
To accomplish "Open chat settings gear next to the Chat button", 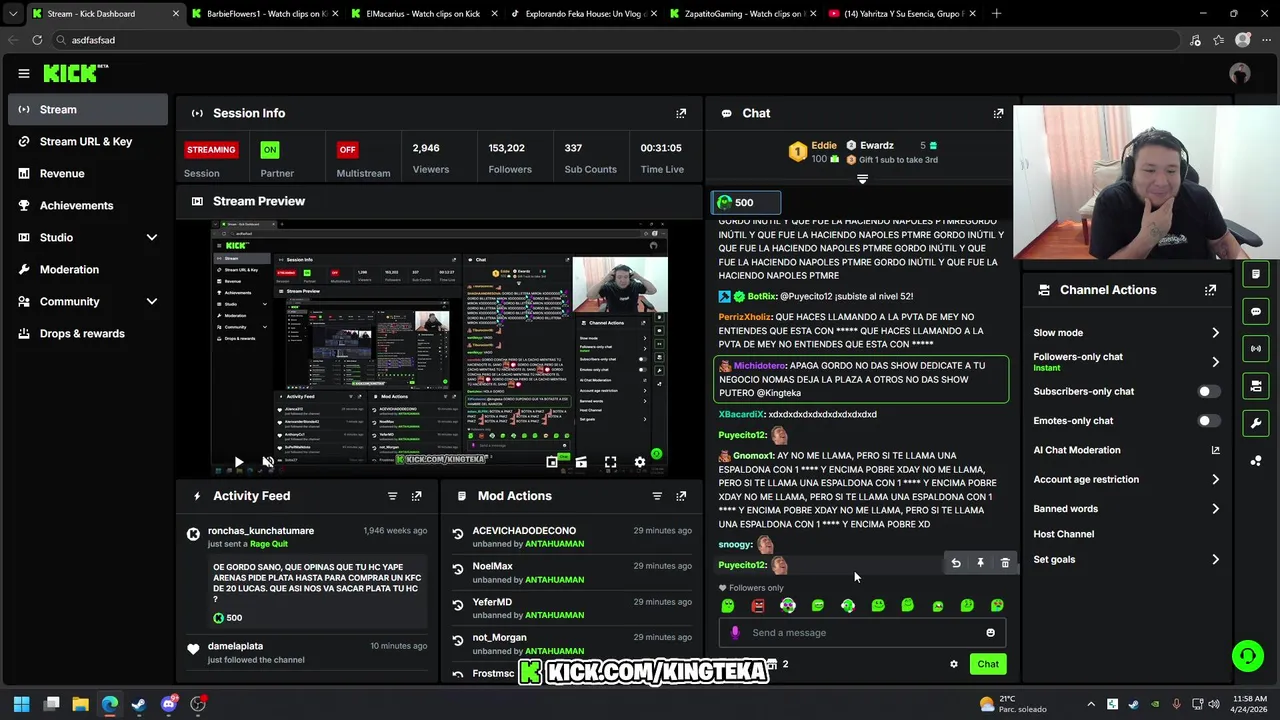I will coord(954,664).
